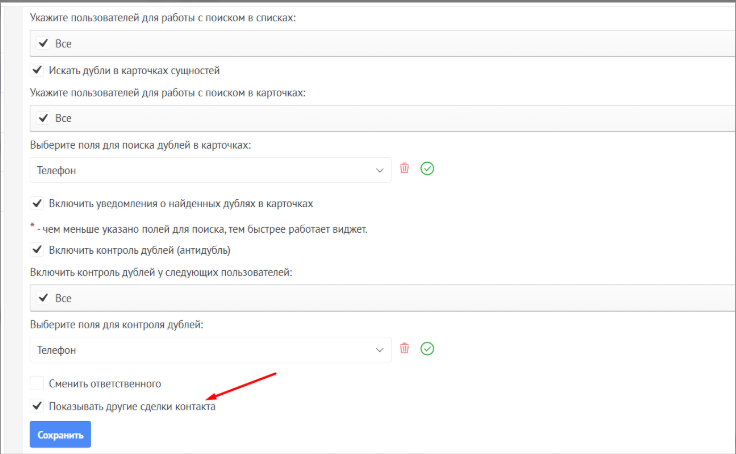
Task: Uncheck 'Показывать другие сделки контакта'
Action: 37,407
